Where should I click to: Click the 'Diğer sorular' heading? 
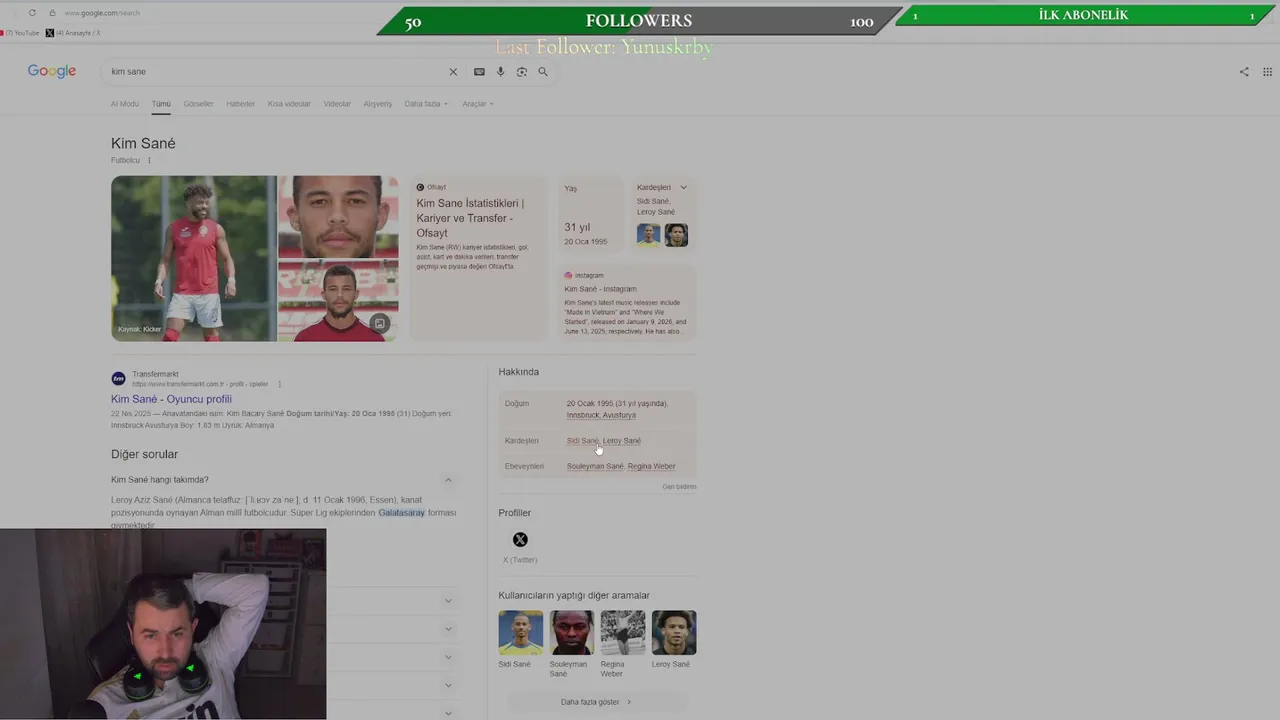[x=144, y=454]
